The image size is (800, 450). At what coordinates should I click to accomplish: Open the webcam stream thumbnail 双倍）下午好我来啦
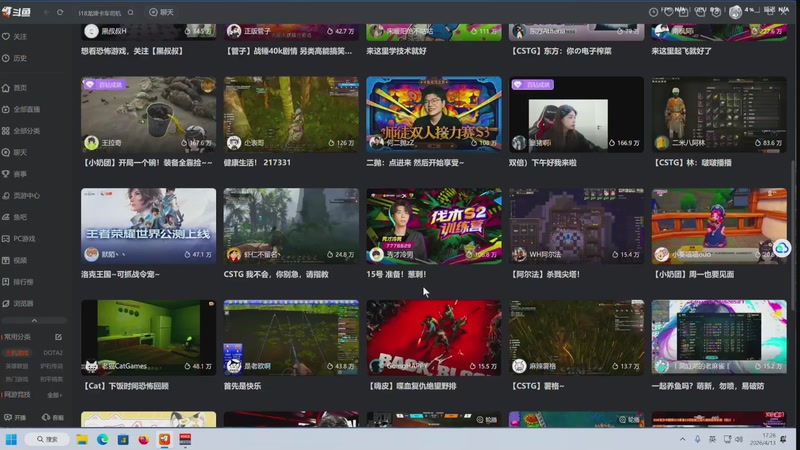(577, 114)
